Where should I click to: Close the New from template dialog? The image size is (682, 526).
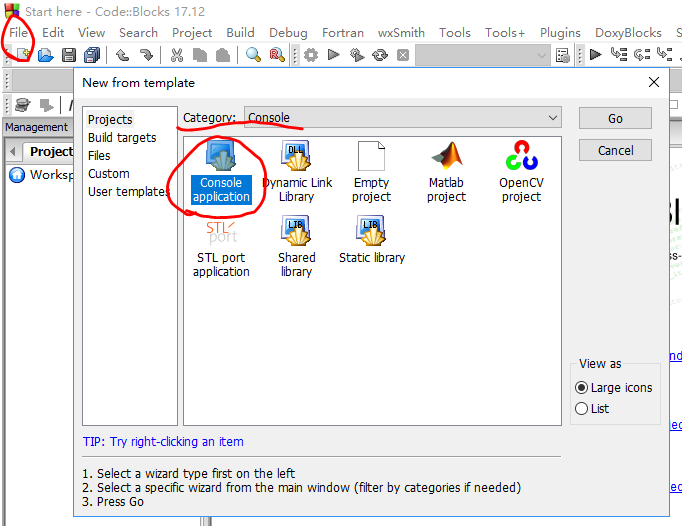pyautogui.click(x=653, y=82)
